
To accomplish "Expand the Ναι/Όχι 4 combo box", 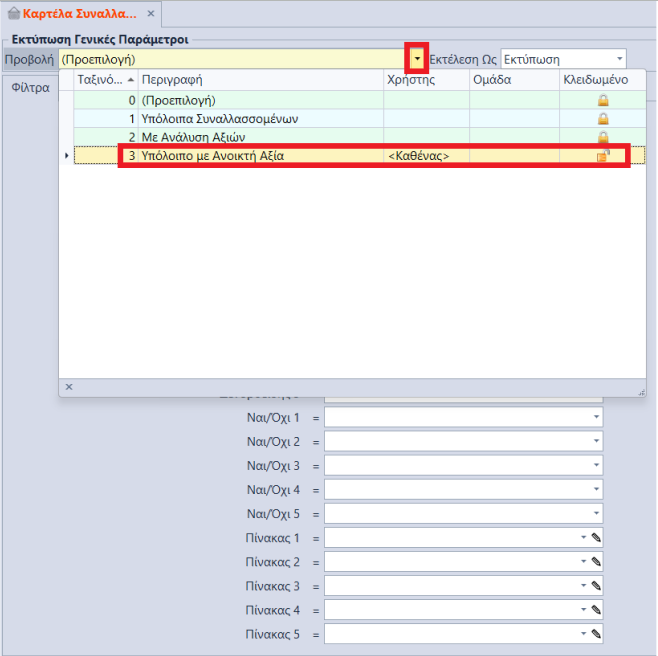I will coord(596,490).
